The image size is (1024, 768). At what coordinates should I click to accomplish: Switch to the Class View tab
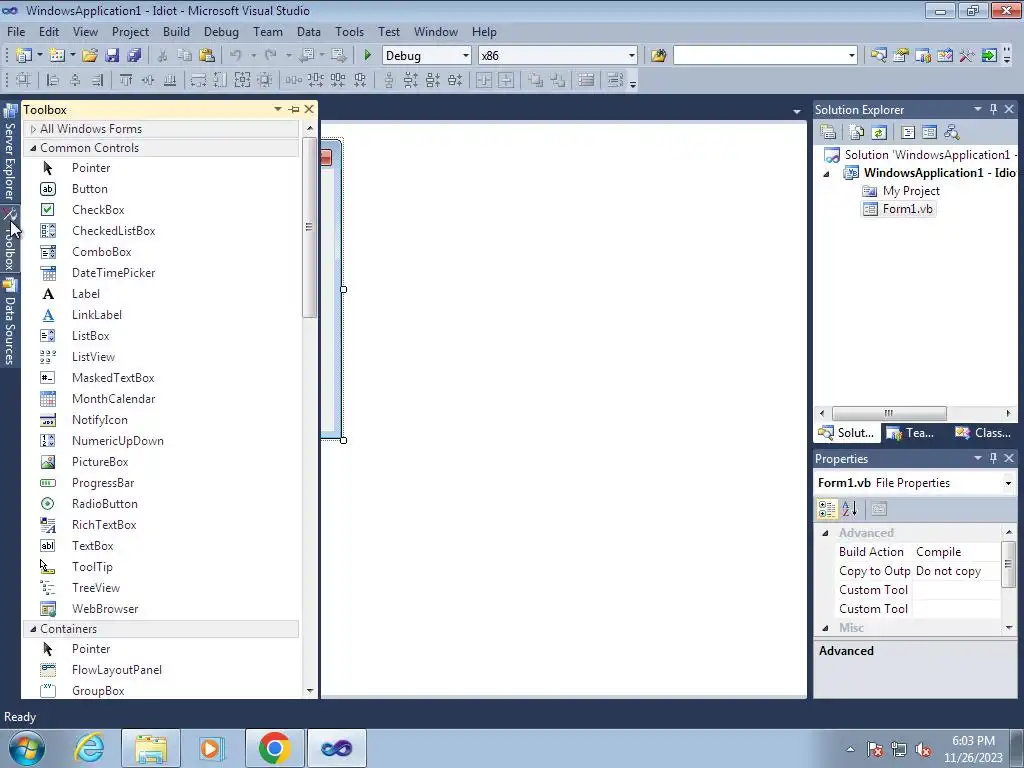984,433
